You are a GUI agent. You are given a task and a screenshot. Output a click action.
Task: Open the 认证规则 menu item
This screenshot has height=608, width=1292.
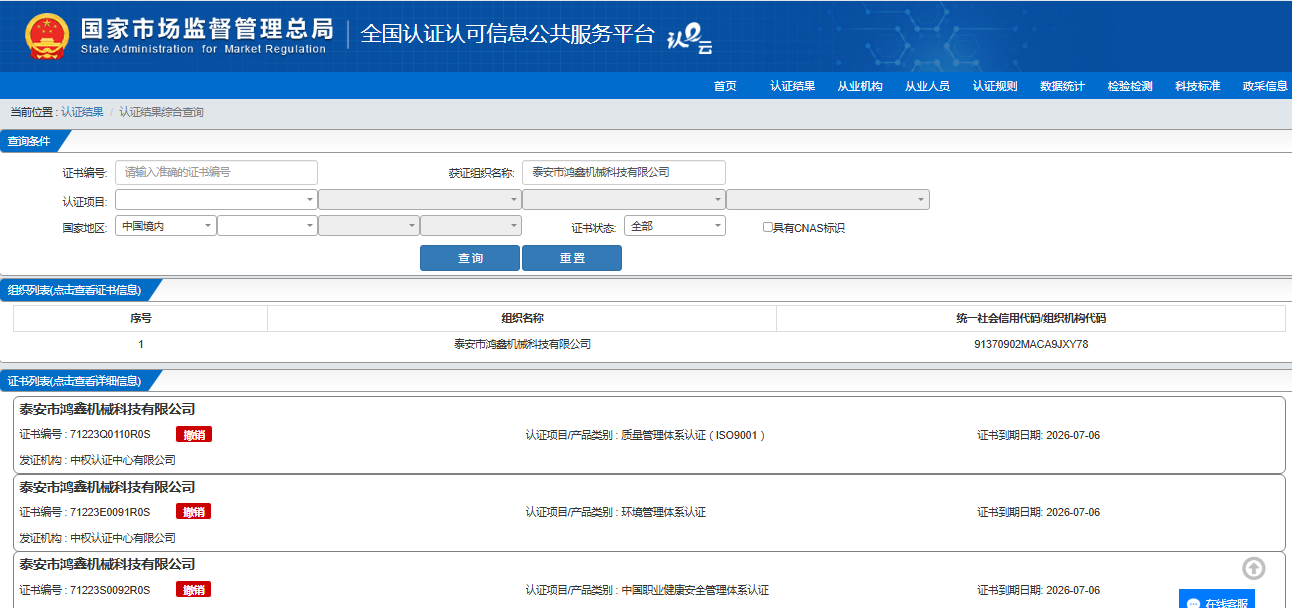pyautogui.click(x=995, y=86)
